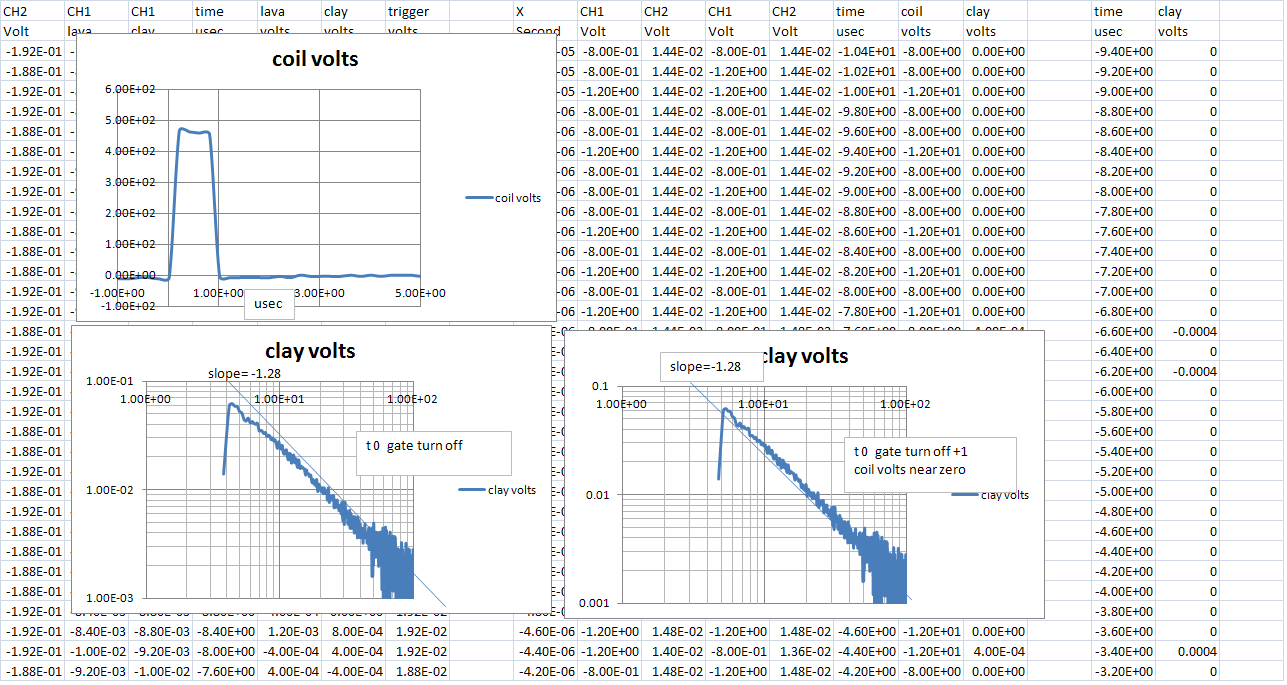Select cell with value 1.36E-02
1287x685 pixels.
point(802,651)
